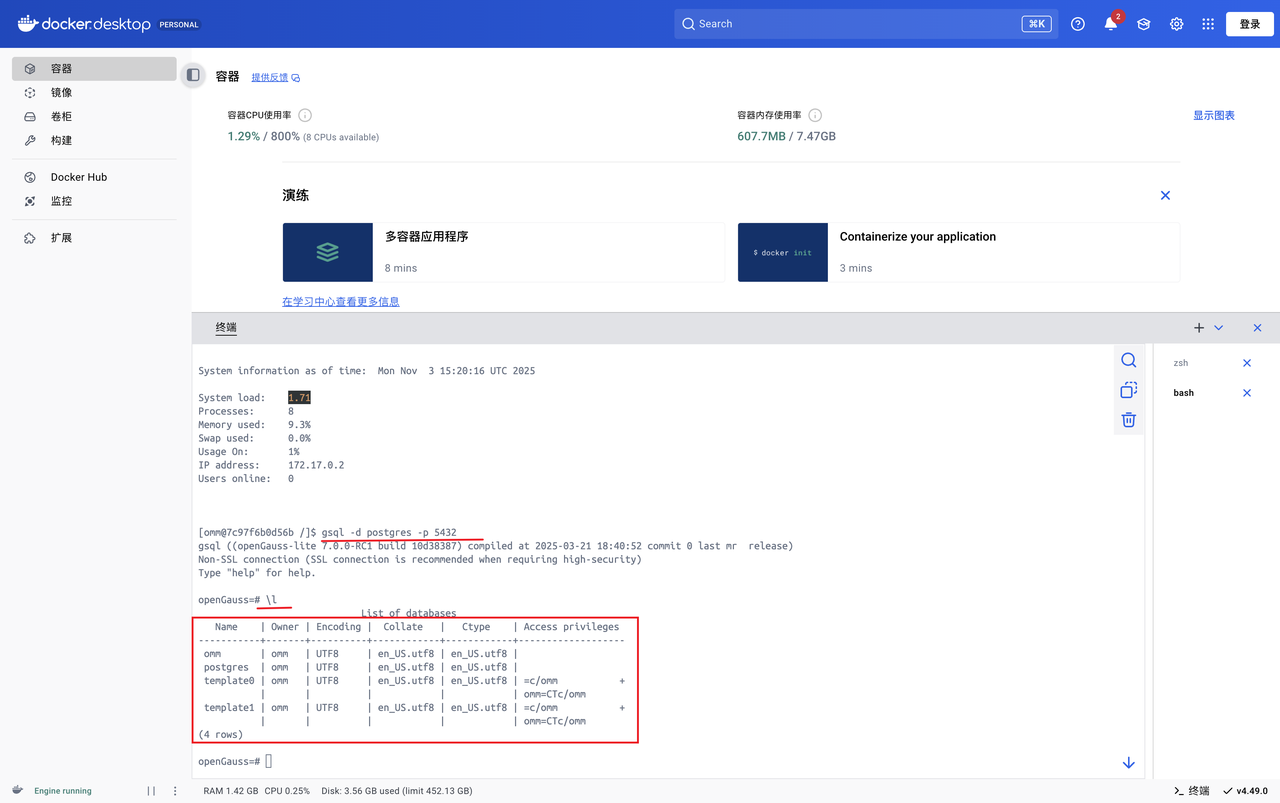Image resolution: width=1280 pixels, height=803 pixels.
Task: Open the Containerize your application card
Action: tap(959, 252)
